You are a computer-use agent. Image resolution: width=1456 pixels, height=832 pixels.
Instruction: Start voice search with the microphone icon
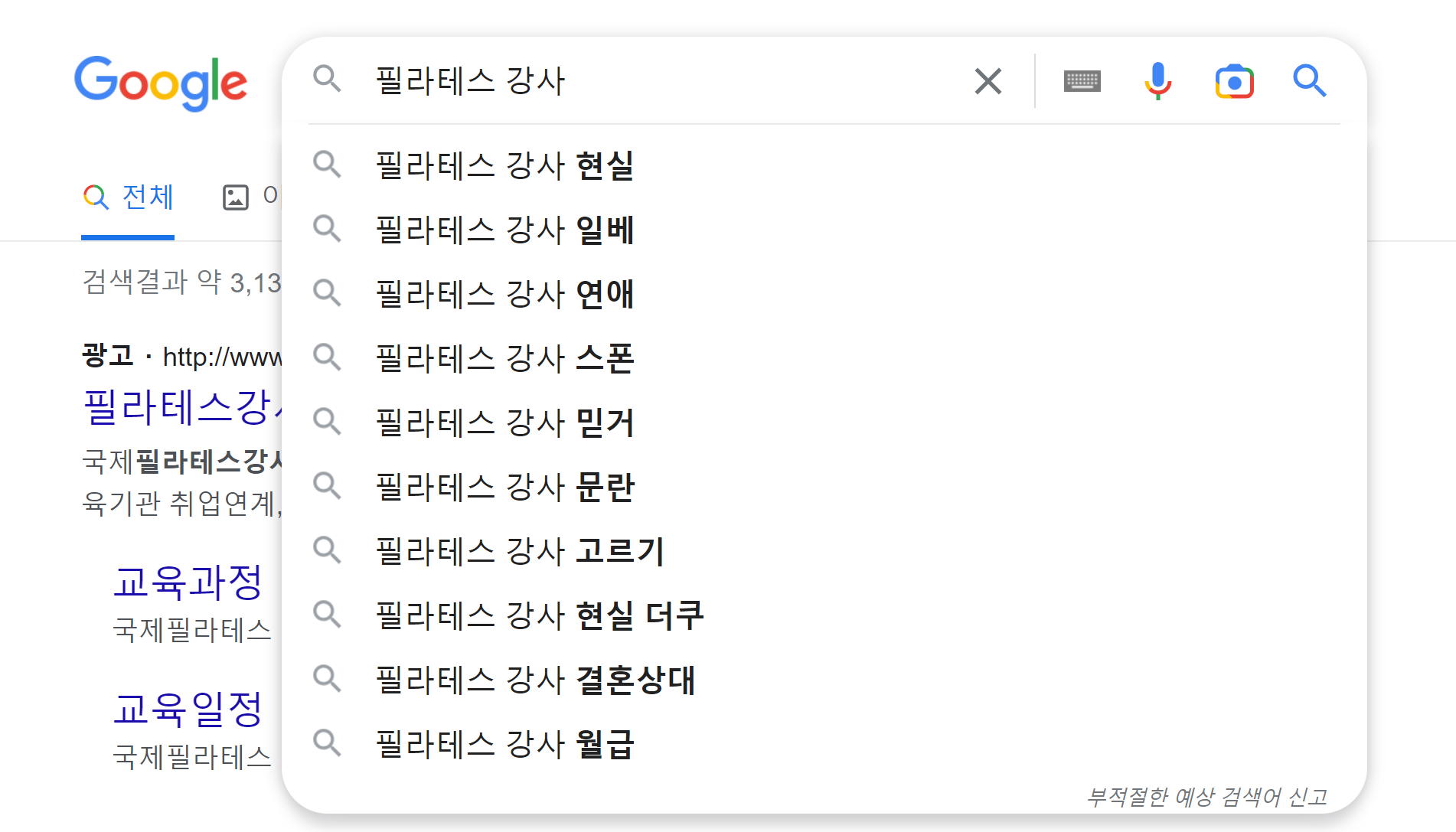(x=1157, y=80)
